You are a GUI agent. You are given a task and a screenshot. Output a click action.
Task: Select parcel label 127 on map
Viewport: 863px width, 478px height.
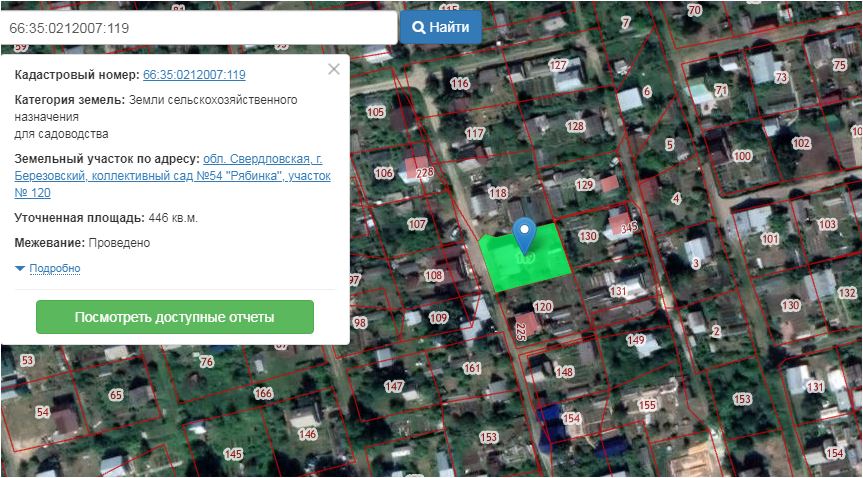[x=558, y=65]
